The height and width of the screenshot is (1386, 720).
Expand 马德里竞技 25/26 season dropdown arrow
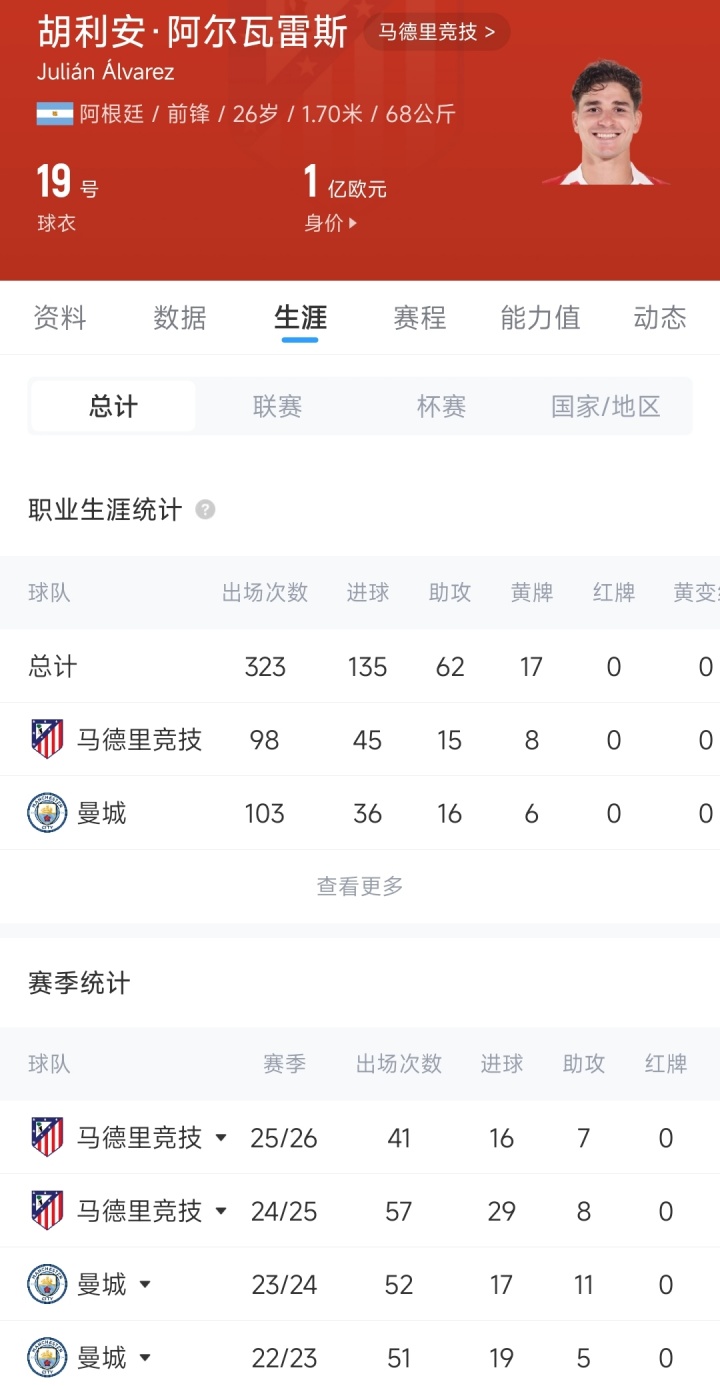pyautogui.click(x=221, y=1138)
